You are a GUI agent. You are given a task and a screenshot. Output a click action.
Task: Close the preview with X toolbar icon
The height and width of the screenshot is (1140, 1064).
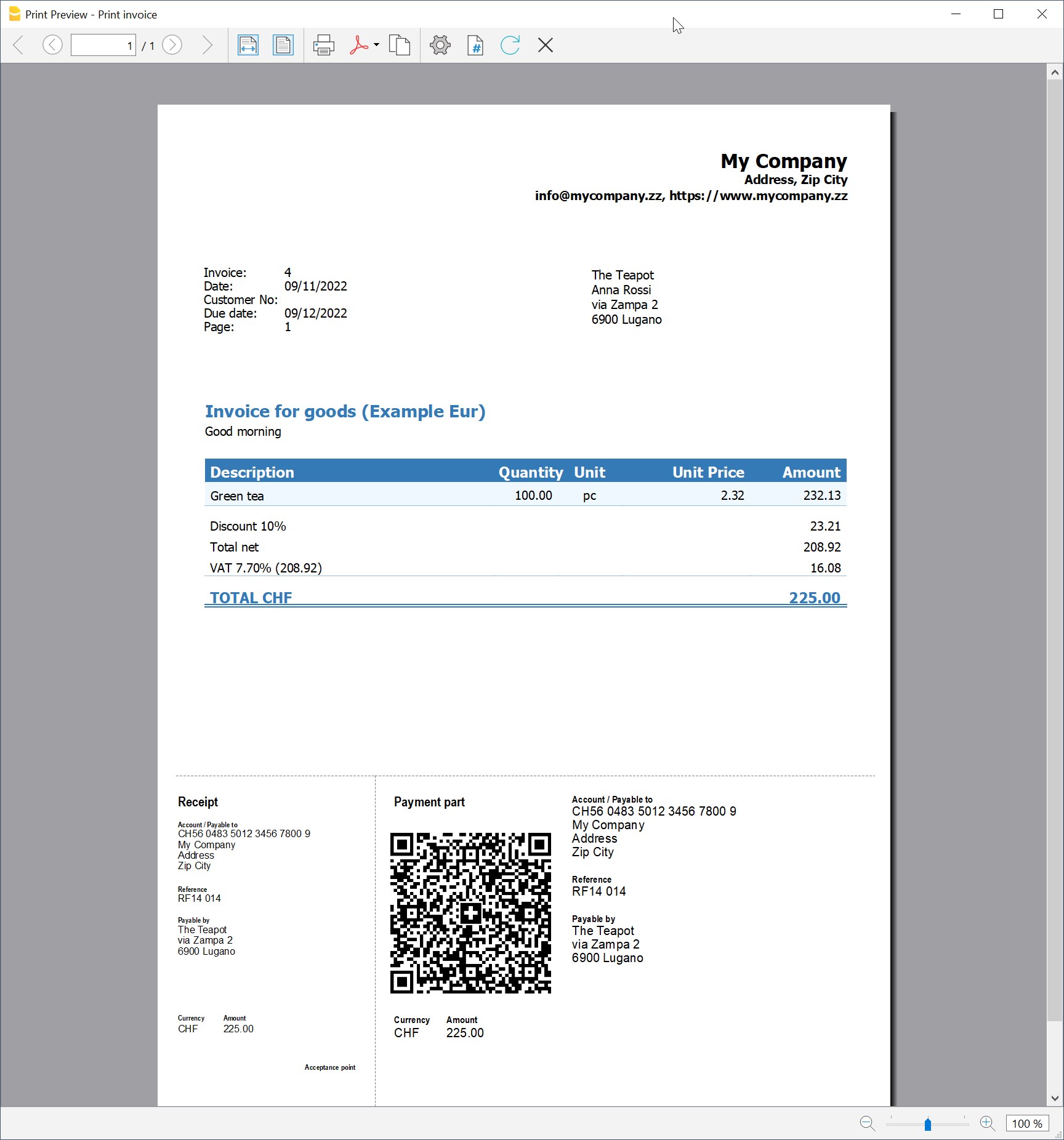(x=546, y=45)
